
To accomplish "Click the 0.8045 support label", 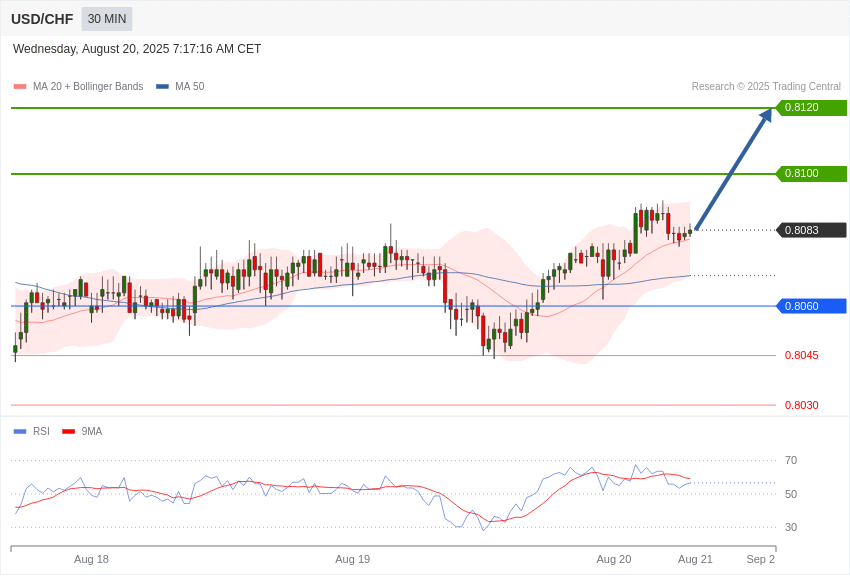I will (x=802, y=355).
